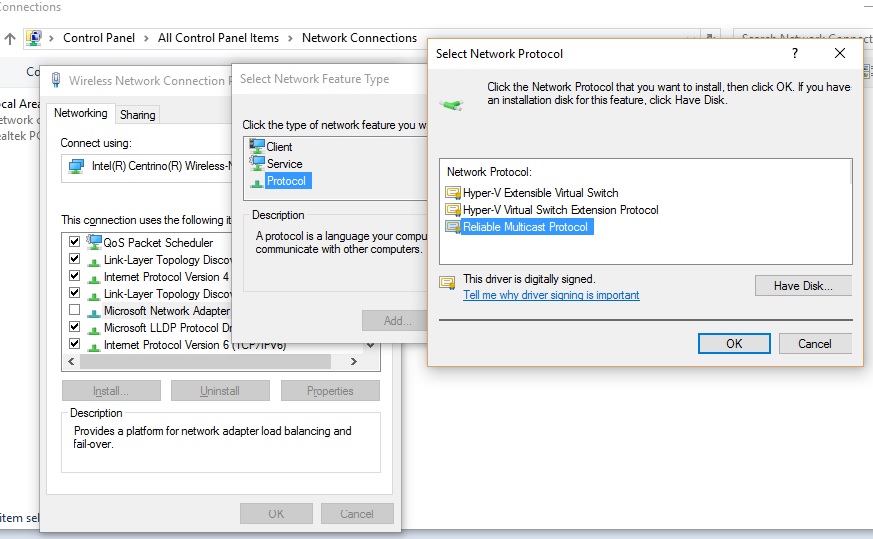Expand breadcrumb chevron before Control Panel
This screenshot has width=873, height=539.
click(x=51, y=38)
